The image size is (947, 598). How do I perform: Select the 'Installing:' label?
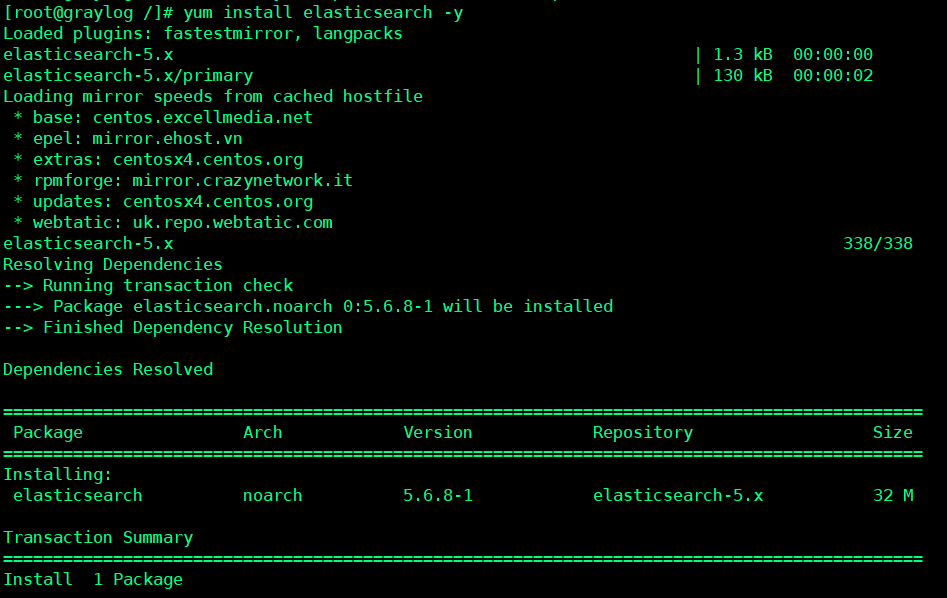point(58,474)
